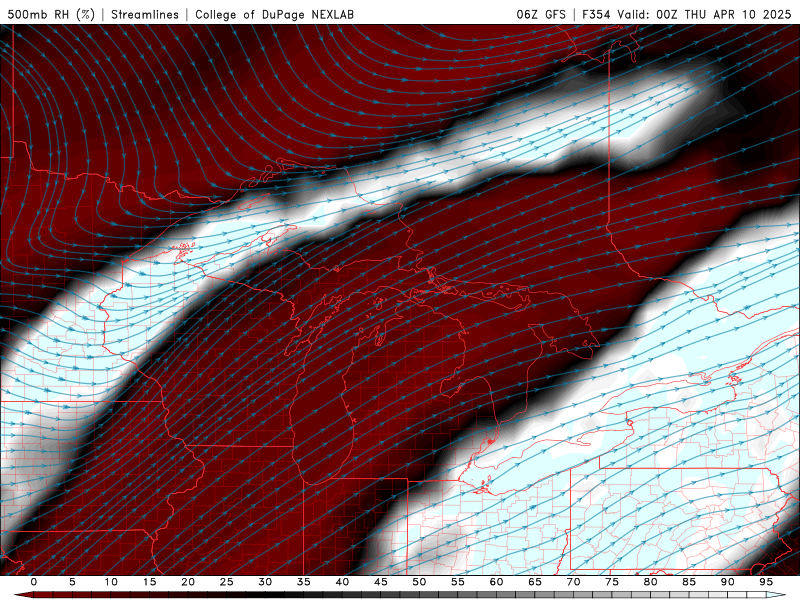Click the '500mb RH (%)' title text

pos(51,14)
